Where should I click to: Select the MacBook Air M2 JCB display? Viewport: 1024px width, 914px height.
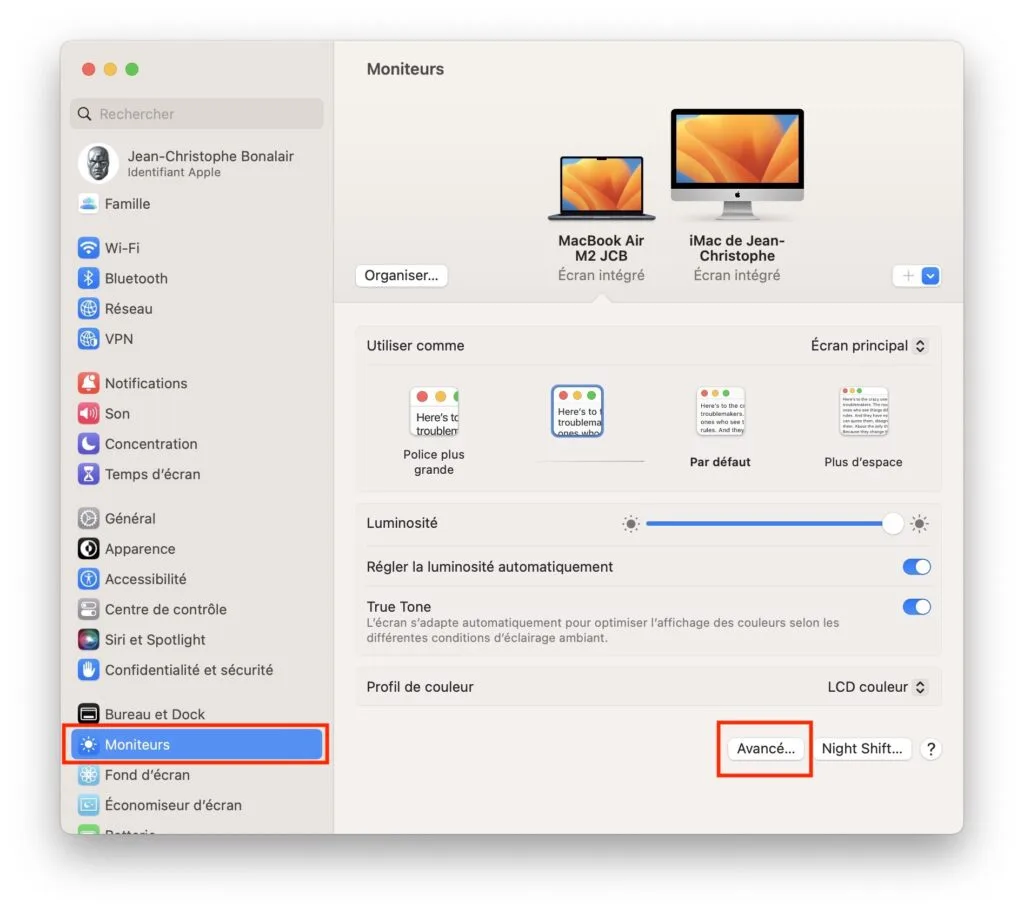(601, 219)
